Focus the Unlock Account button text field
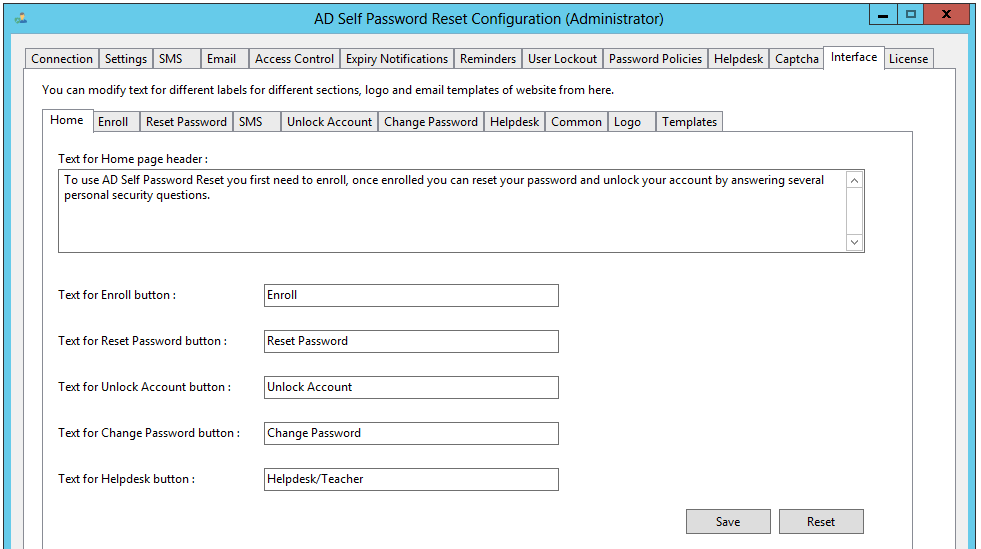 (x=411, y=387)
